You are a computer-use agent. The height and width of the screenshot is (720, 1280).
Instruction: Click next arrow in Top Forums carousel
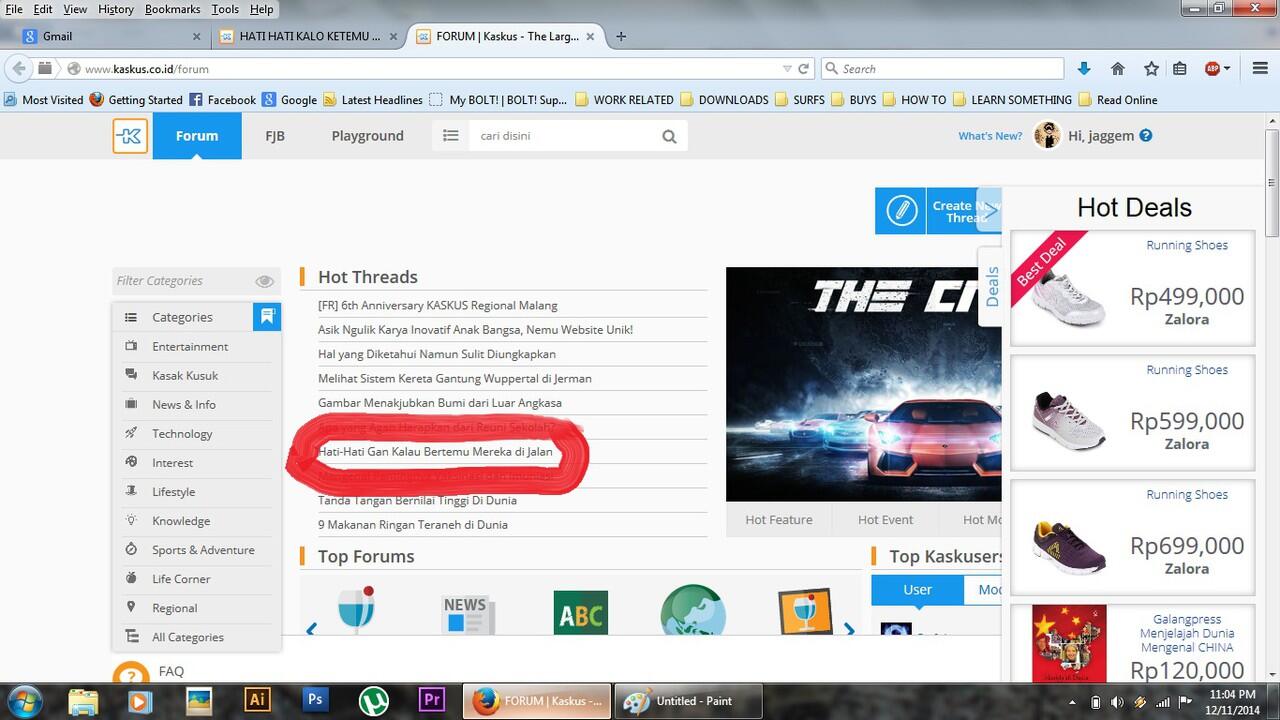point(849,629)
